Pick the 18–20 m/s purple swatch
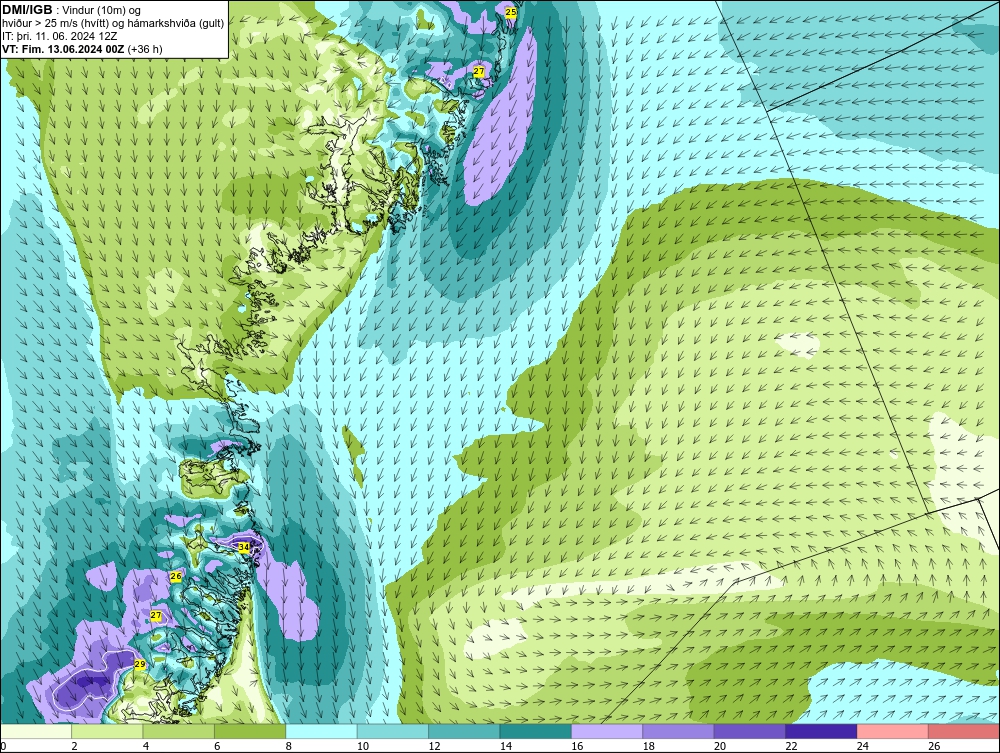The width and height of the screenshot is (1000, 753). (679, 731)
